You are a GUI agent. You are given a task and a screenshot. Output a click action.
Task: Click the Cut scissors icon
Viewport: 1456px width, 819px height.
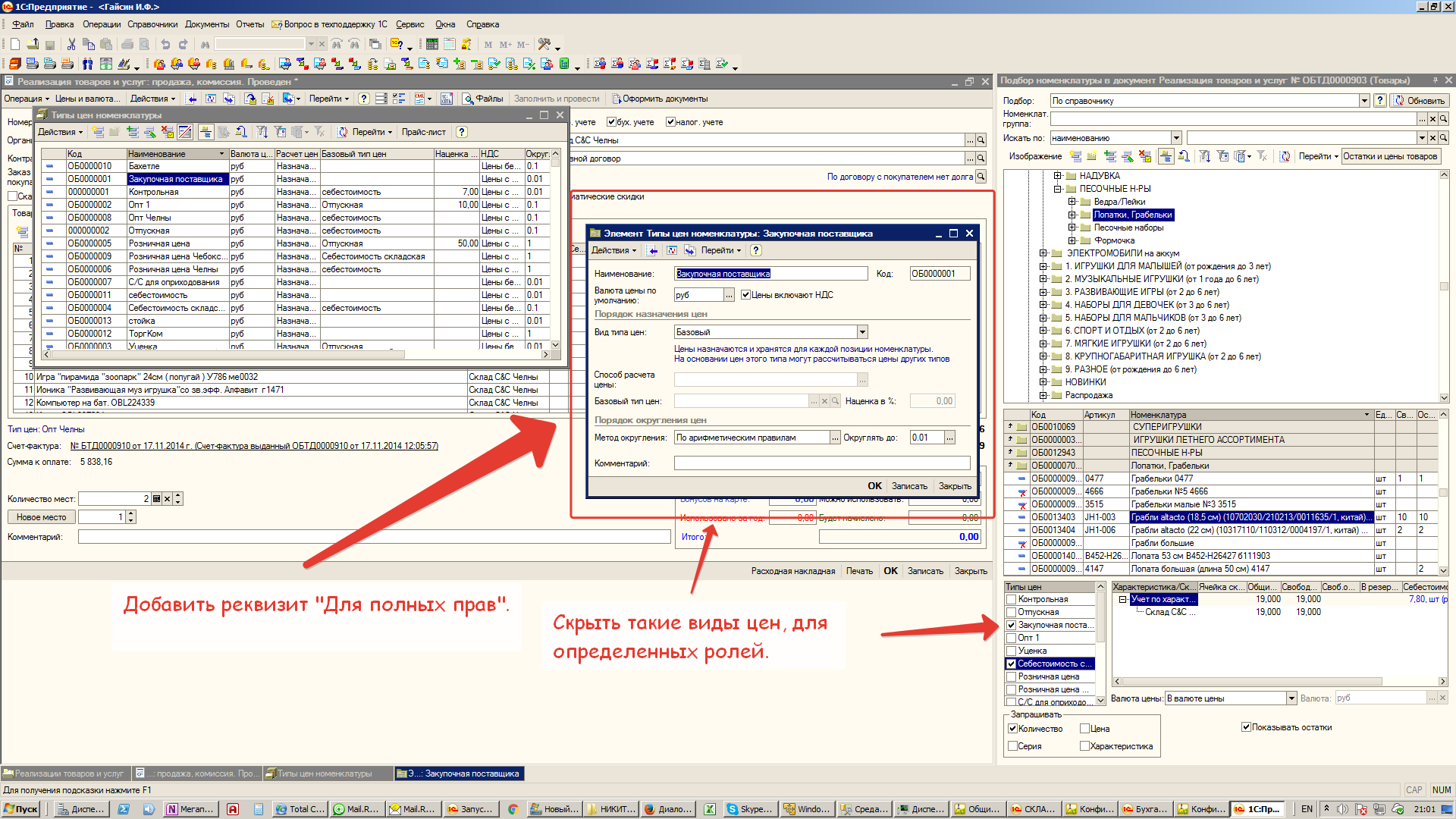(71, 44)
